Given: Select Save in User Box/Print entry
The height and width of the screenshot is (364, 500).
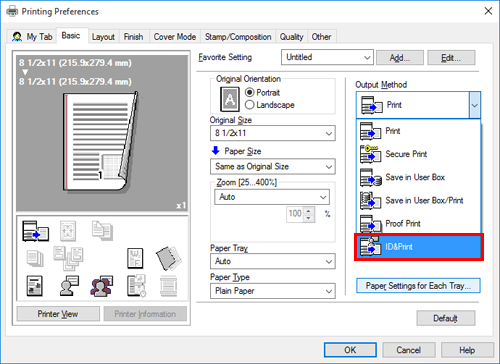Looking at the screenshot, I should pyautogui.click(x=419, y=201).
